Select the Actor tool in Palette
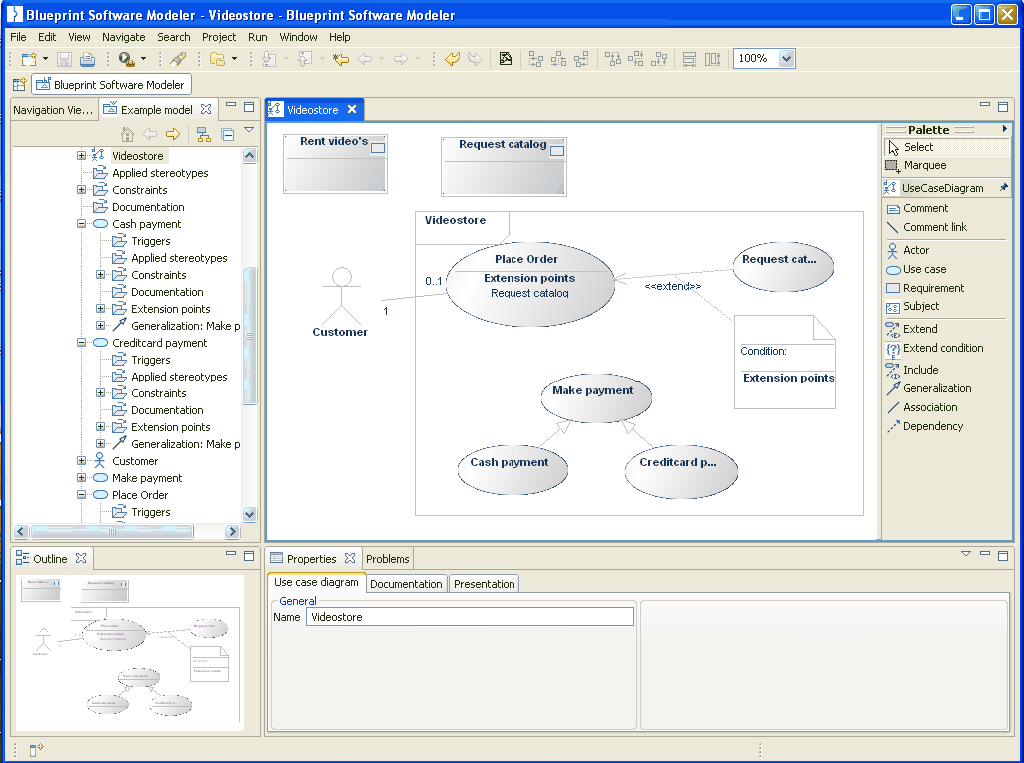 click(915, 250)
